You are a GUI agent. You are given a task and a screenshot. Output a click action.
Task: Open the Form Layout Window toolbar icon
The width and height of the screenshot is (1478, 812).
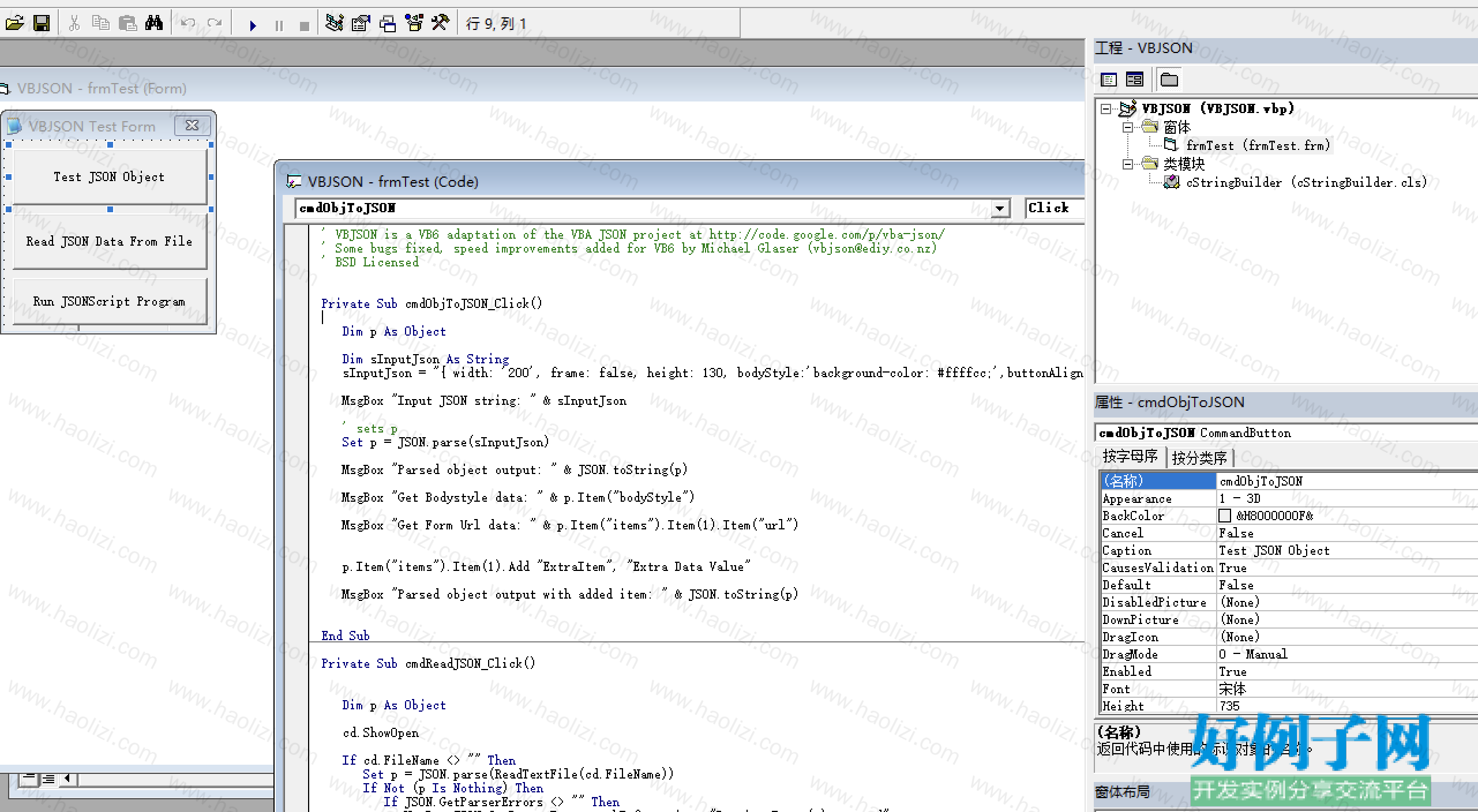[x=388, y=23]
